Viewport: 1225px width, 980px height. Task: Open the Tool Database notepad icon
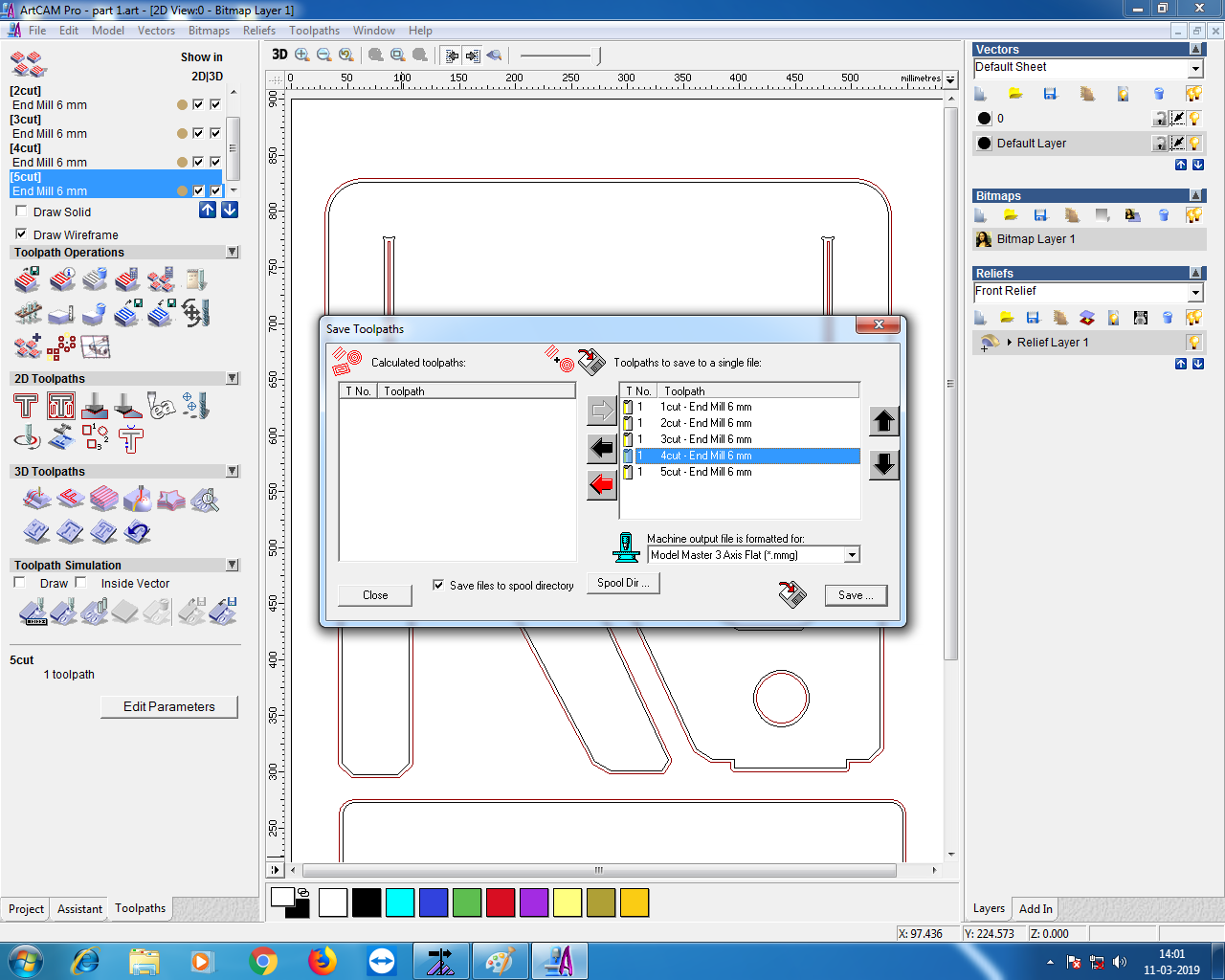pos(195,279)
